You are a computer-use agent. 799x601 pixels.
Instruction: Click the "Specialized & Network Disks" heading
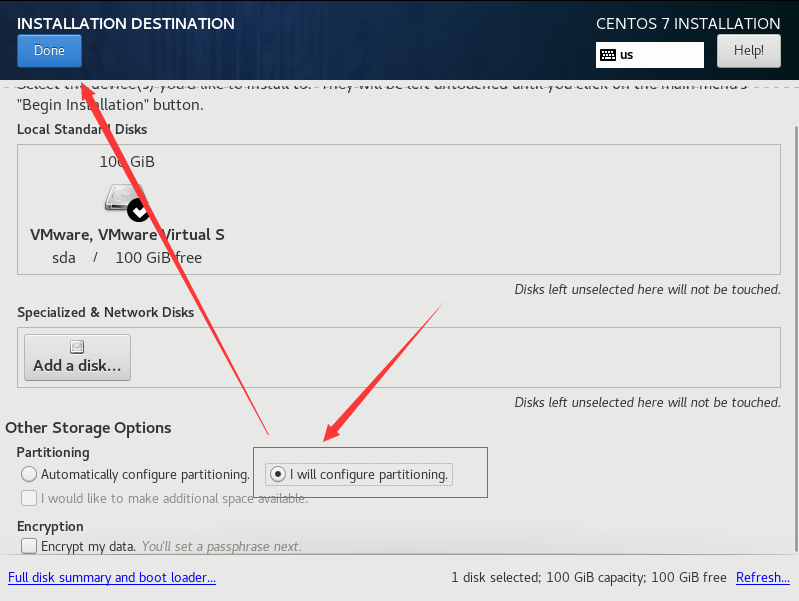pyautogui.click(x=105, y=312)
